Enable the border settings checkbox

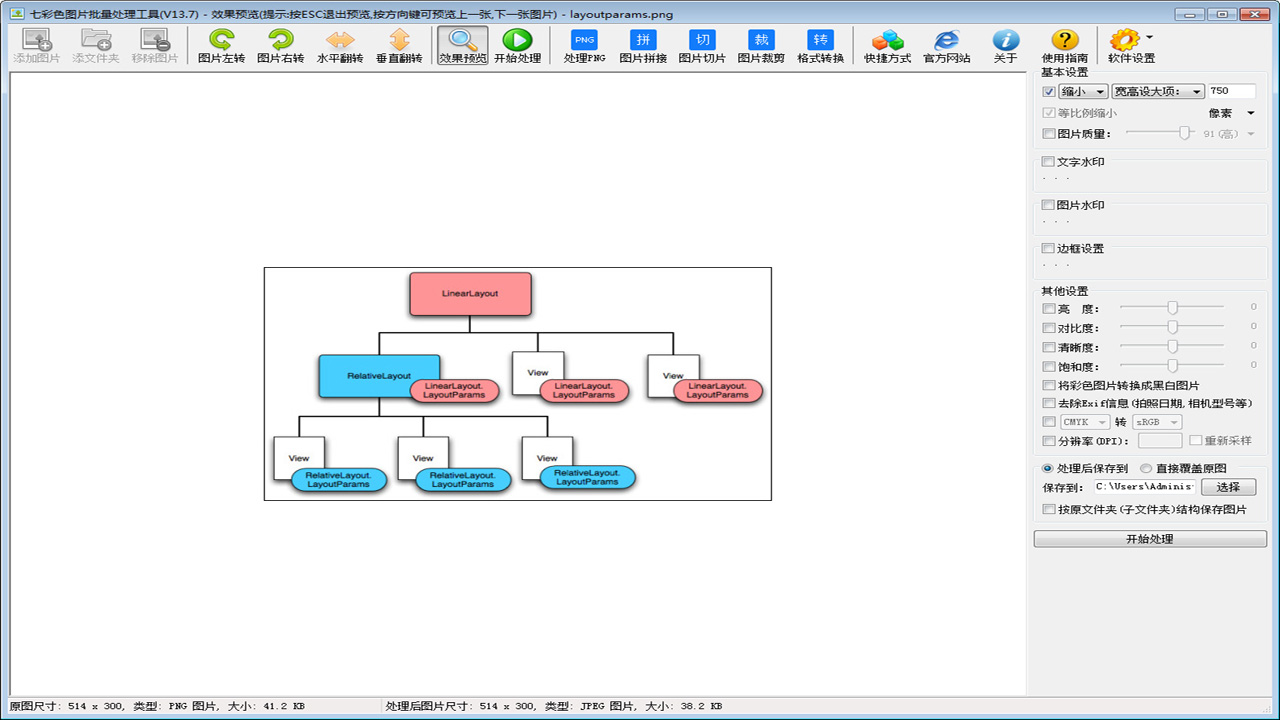1048,249
